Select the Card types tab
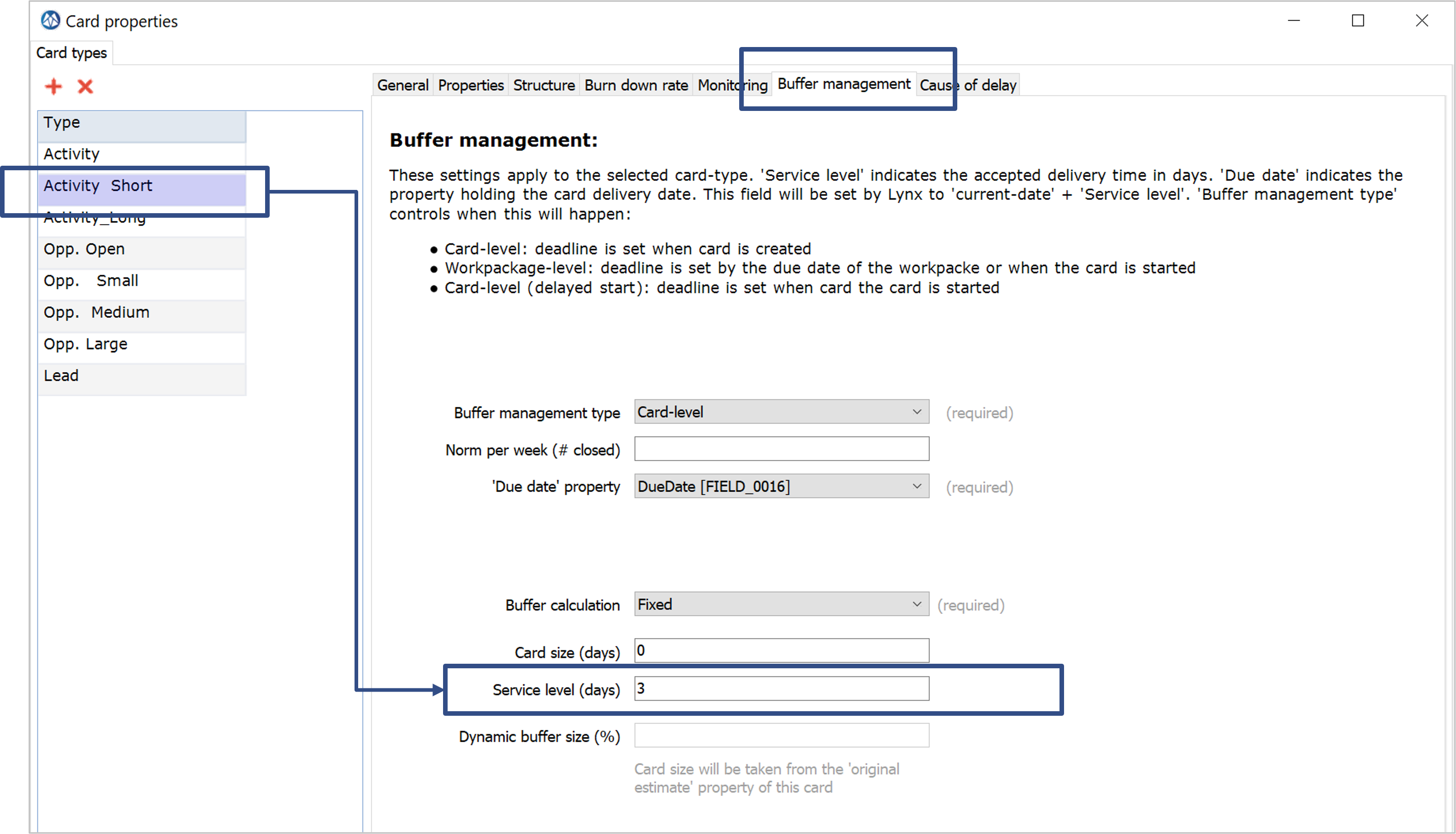 (72, 52)
